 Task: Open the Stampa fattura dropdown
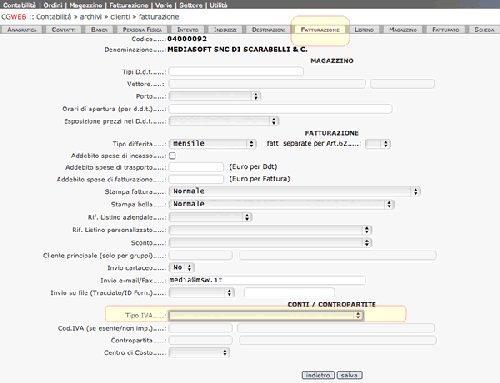click(295, 192)
